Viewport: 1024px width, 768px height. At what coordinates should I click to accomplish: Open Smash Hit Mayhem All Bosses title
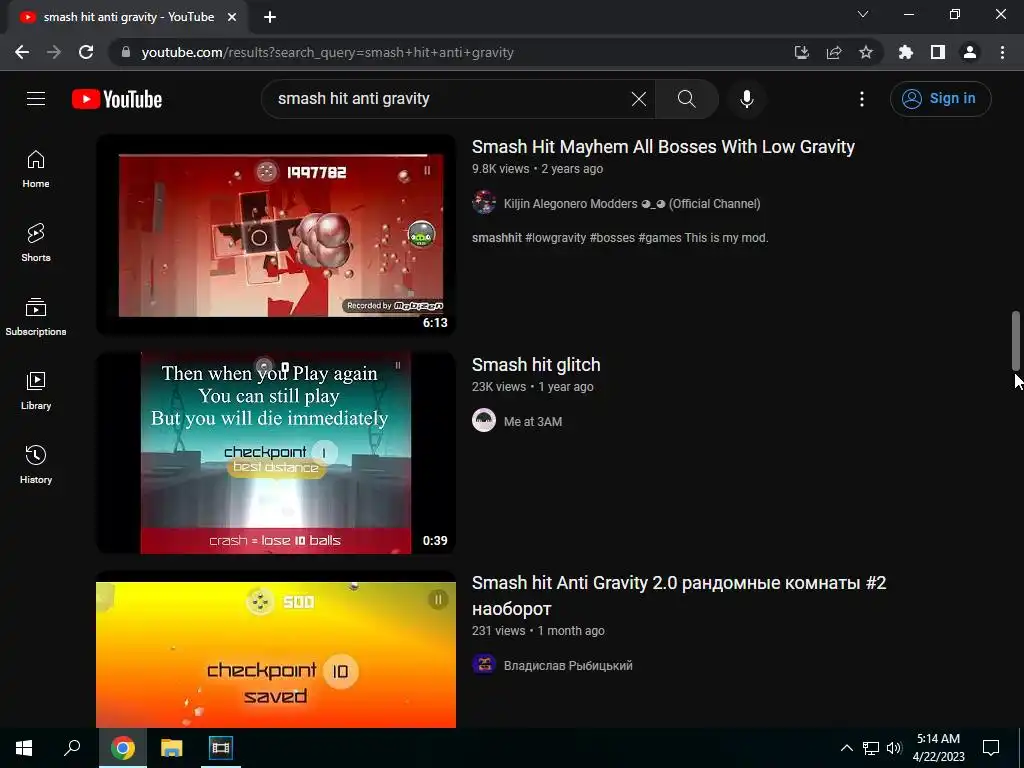coord(663,147)
